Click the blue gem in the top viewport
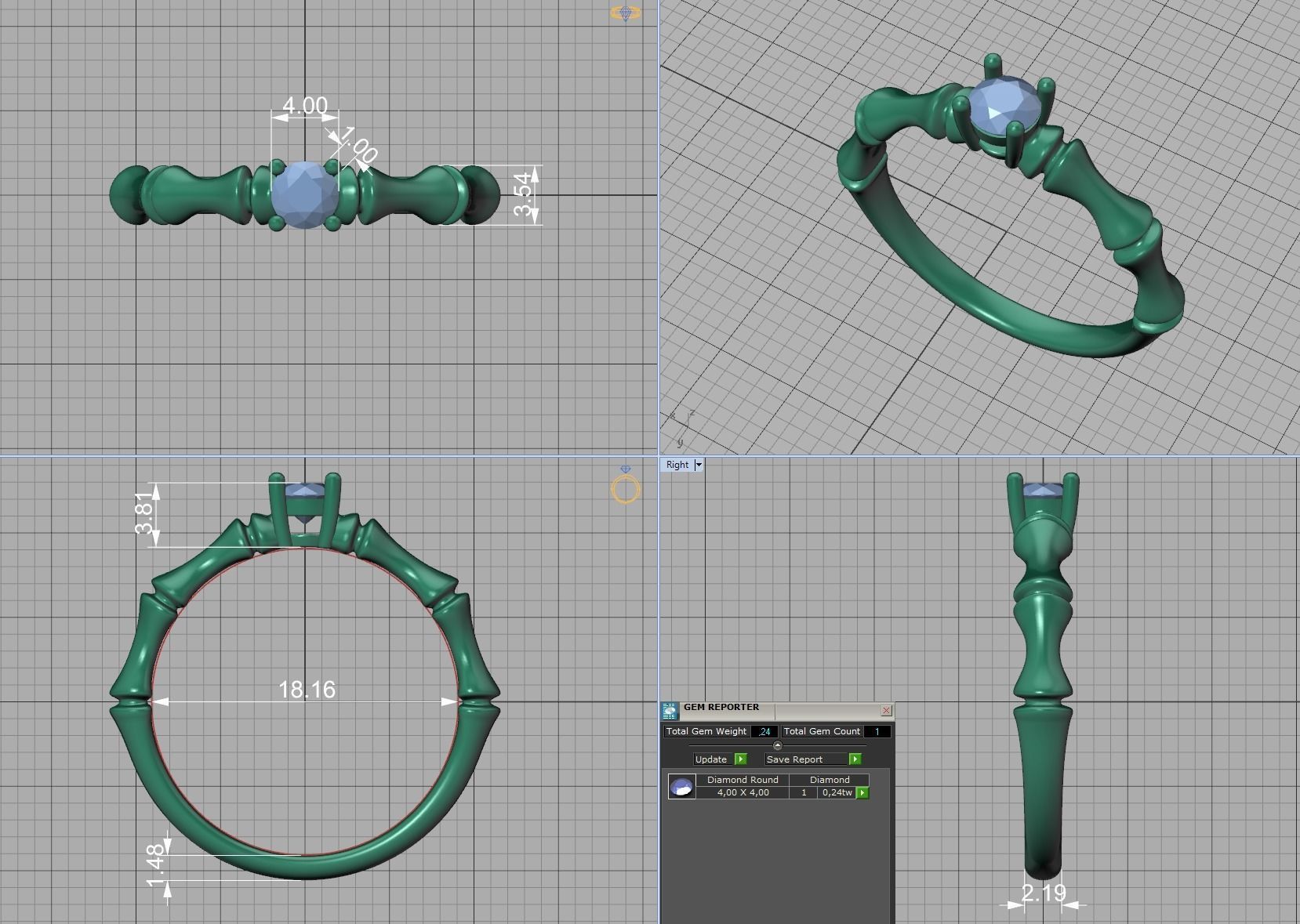The image size is (1300, 924). [304, 194]
